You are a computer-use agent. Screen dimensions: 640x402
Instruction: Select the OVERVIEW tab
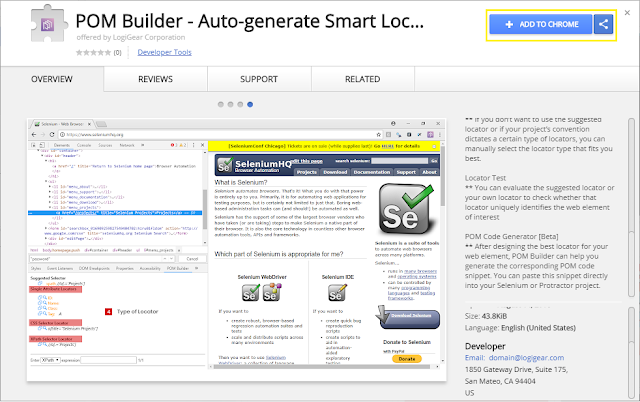(x=52, y=79)
